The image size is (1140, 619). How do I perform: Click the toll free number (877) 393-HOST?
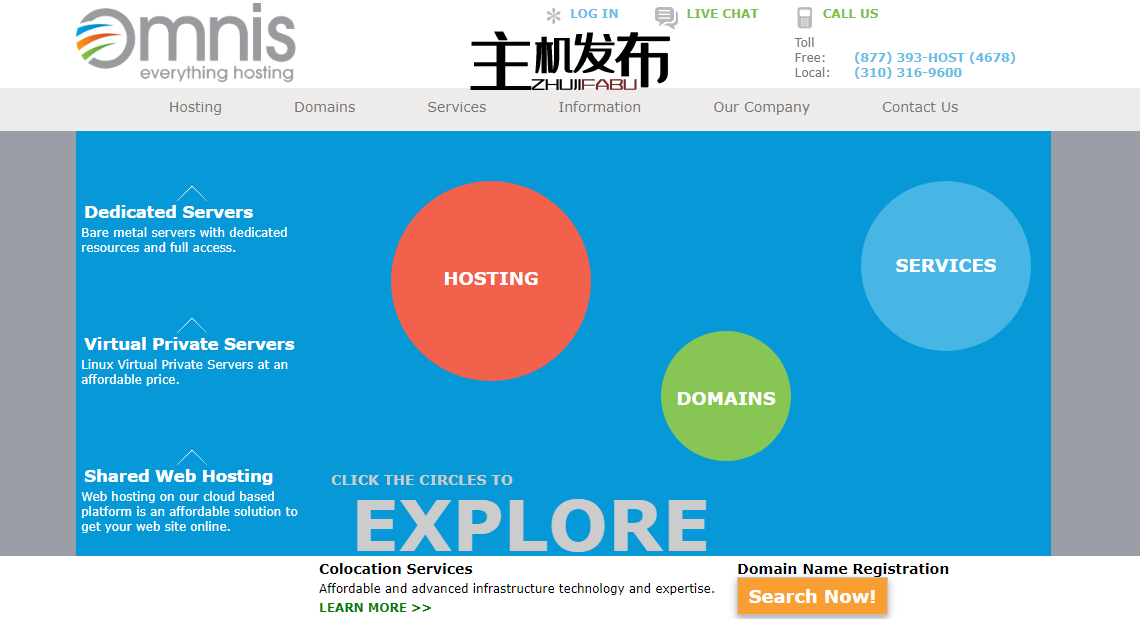tap(934, 57)
